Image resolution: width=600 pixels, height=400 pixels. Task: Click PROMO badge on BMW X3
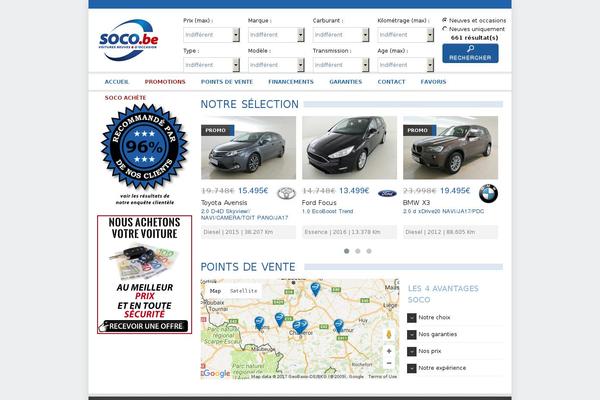(419, 130)
